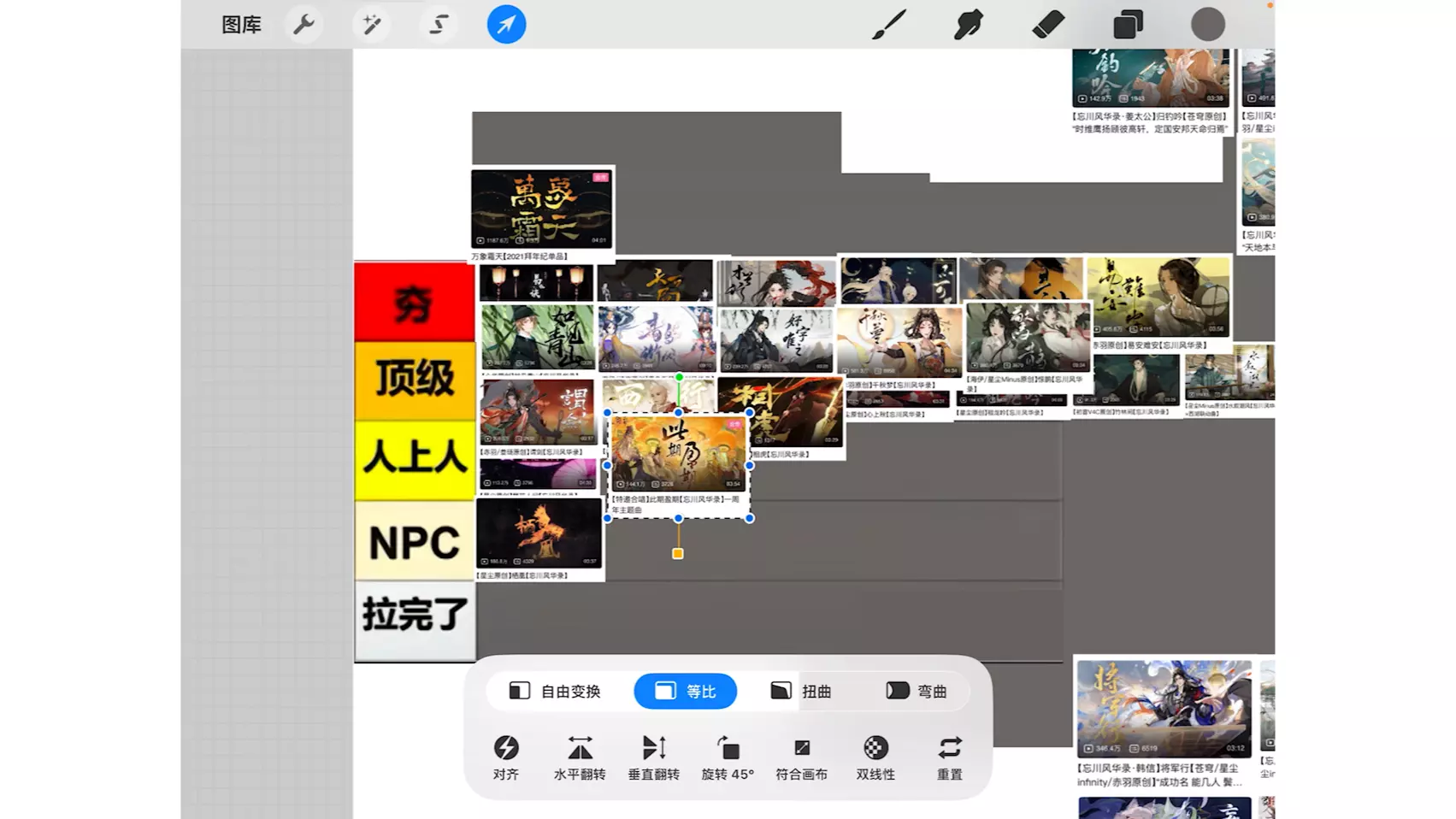
Task: Click the 万象霜天 video thumbnail
Action: click(541, 209)
